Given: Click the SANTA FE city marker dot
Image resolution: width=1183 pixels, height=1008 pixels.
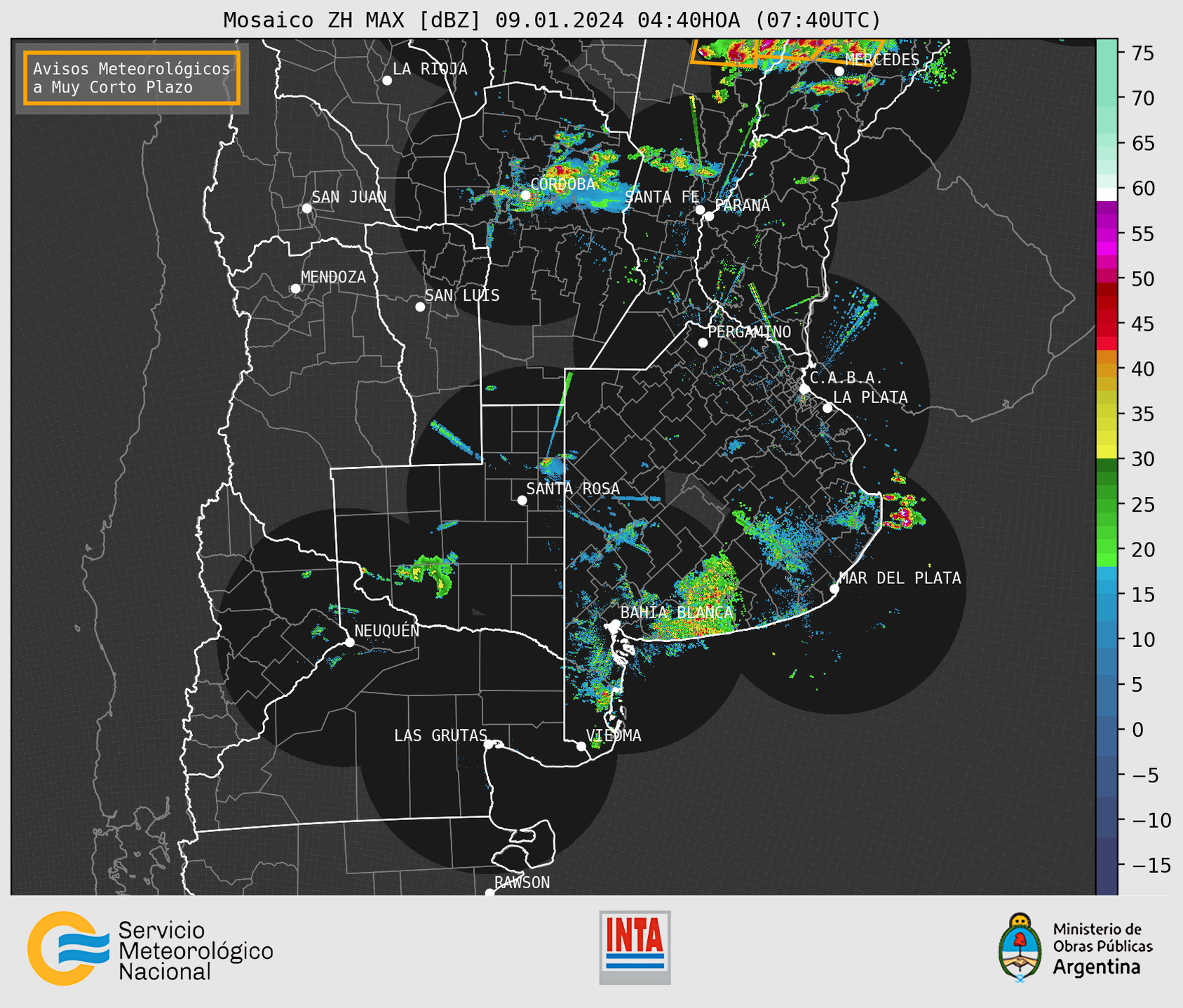Looking at the screenshot, I should coord(700,210).
